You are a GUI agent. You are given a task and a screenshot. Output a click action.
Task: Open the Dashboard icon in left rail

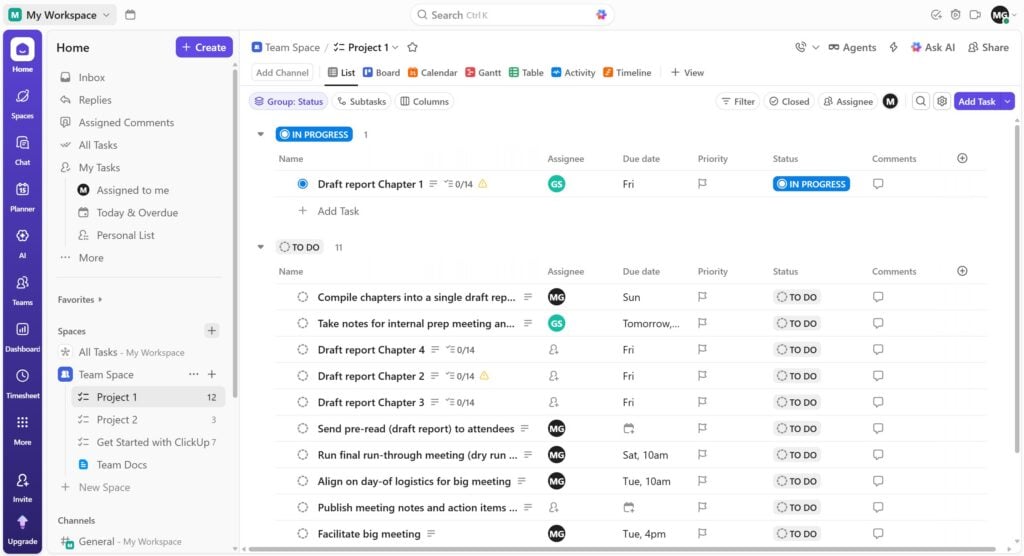(22, 336)
